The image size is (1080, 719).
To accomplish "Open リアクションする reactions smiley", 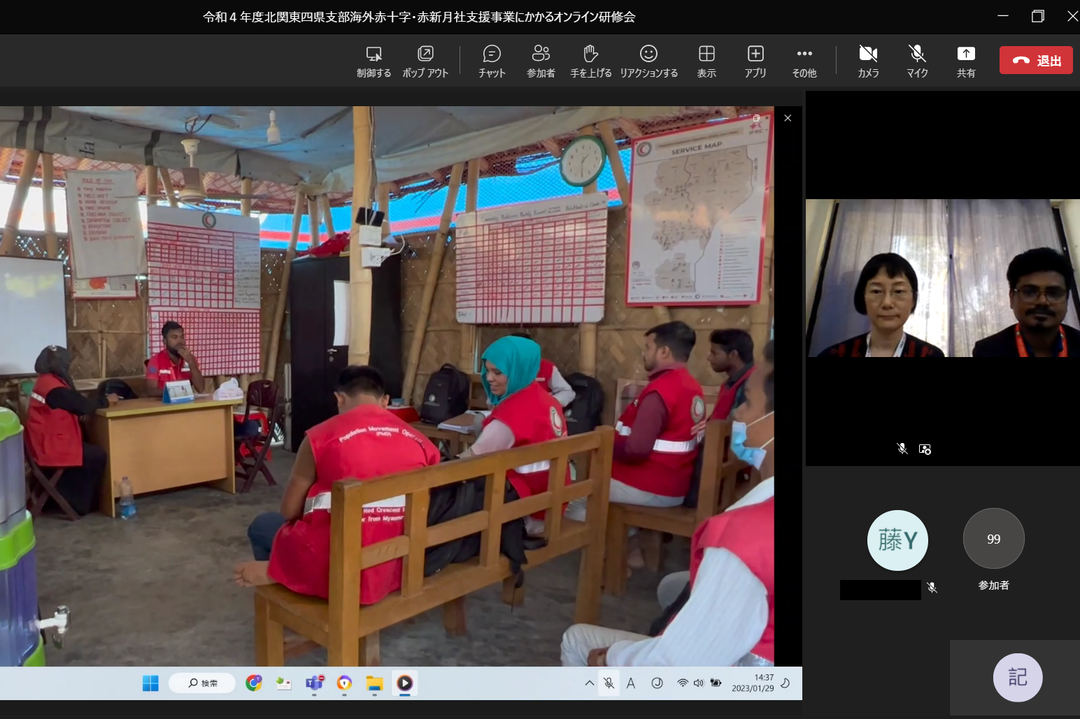I will (648, 61).
